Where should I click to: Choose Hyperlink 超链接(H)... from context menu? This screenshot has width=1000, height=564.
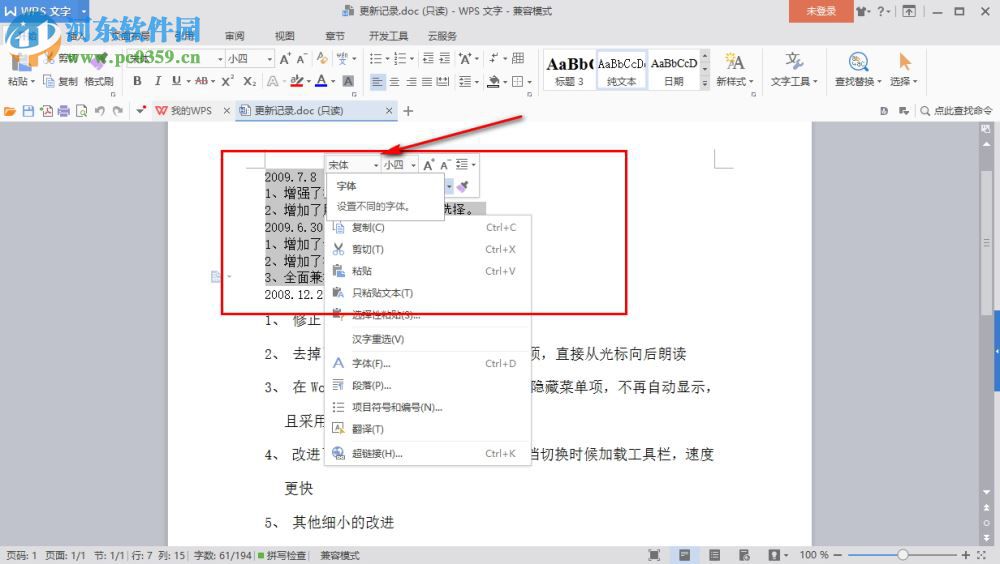(x=428, y=454)
